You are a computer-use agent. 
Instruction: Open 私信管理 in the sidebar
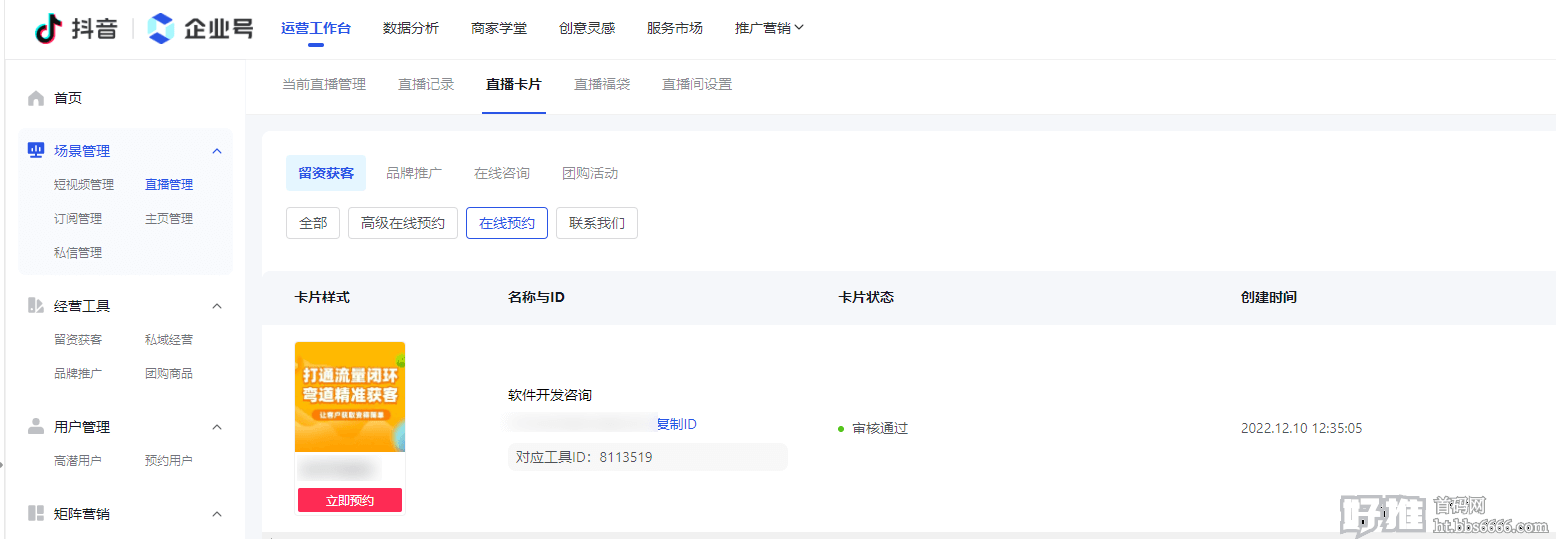[x=78, y=253]
